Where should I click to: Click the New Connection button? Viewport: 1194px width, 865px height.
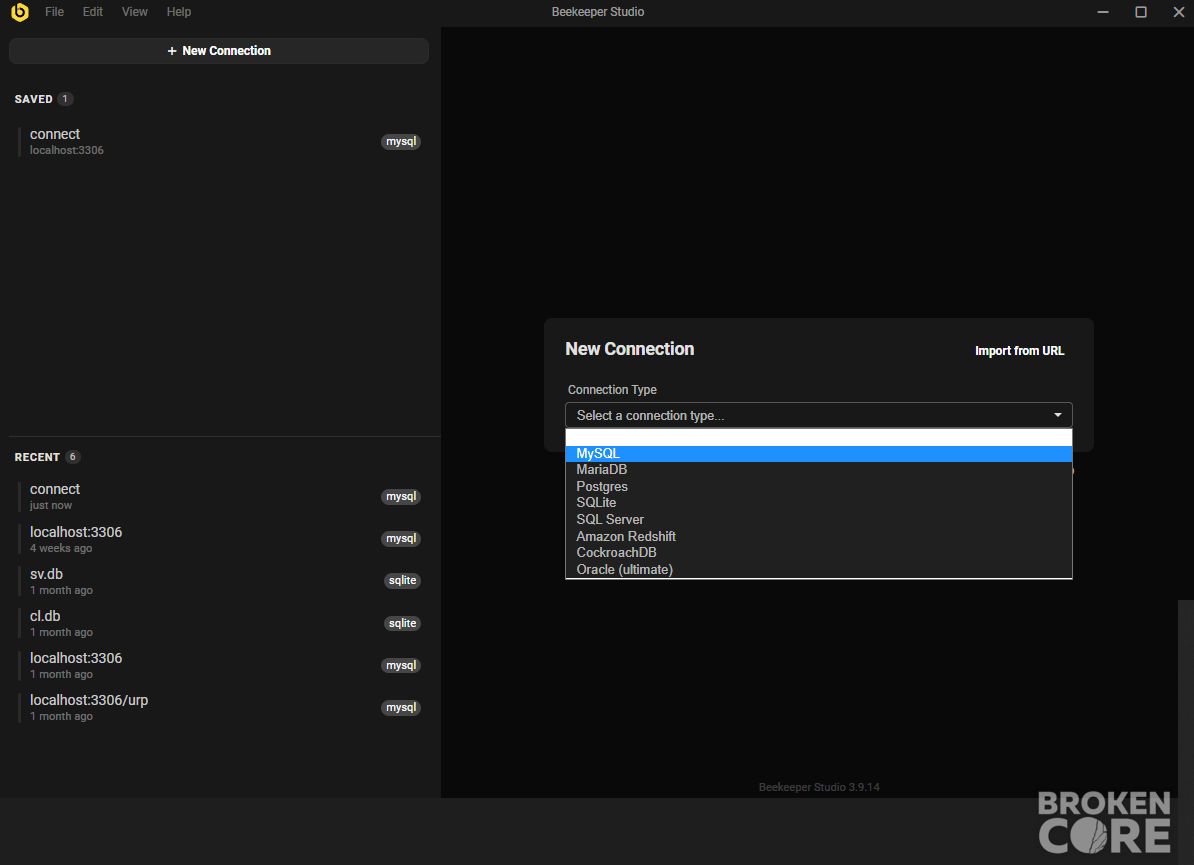pyautogui.click(x=219, y=51)
